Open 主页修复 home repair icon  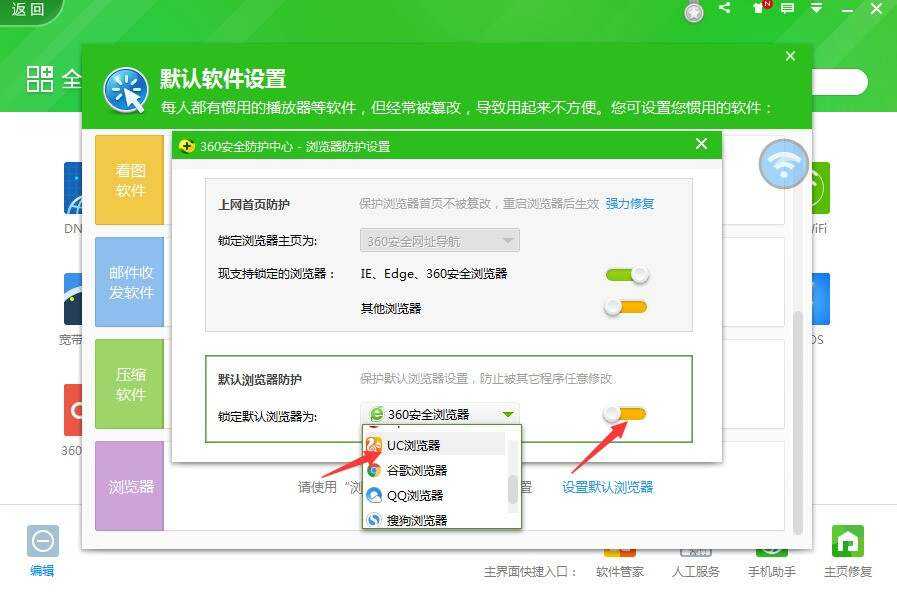click(x=847, y=541)
